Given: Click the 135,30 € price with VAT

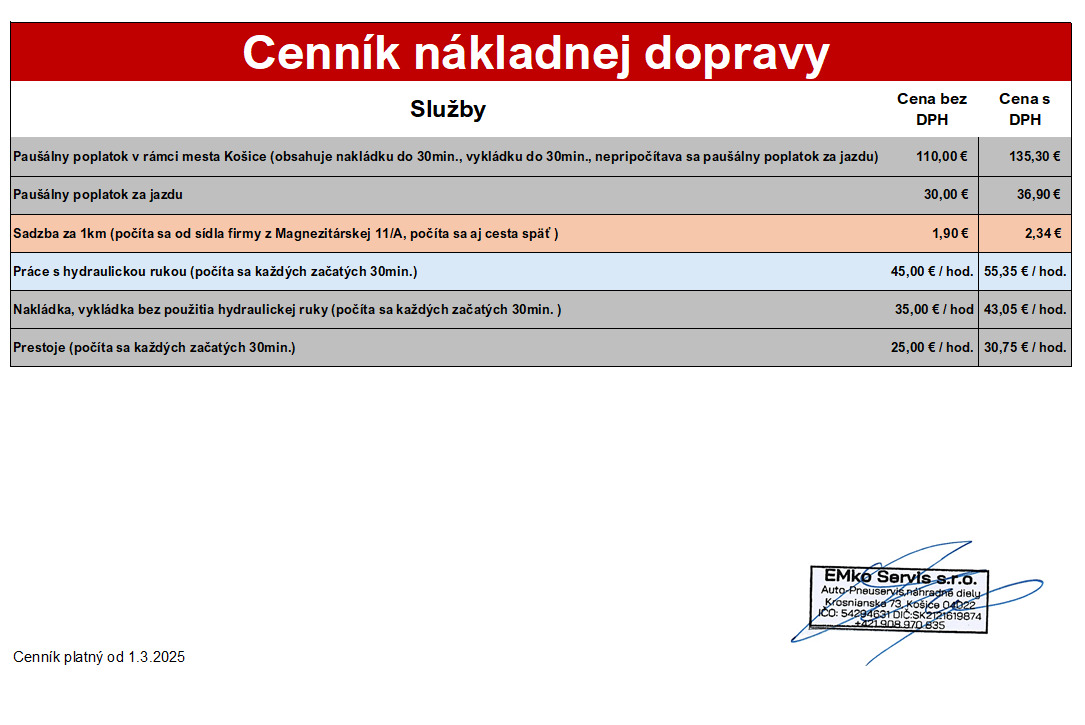Looking at the screenshot, I should pos(1034,156).
